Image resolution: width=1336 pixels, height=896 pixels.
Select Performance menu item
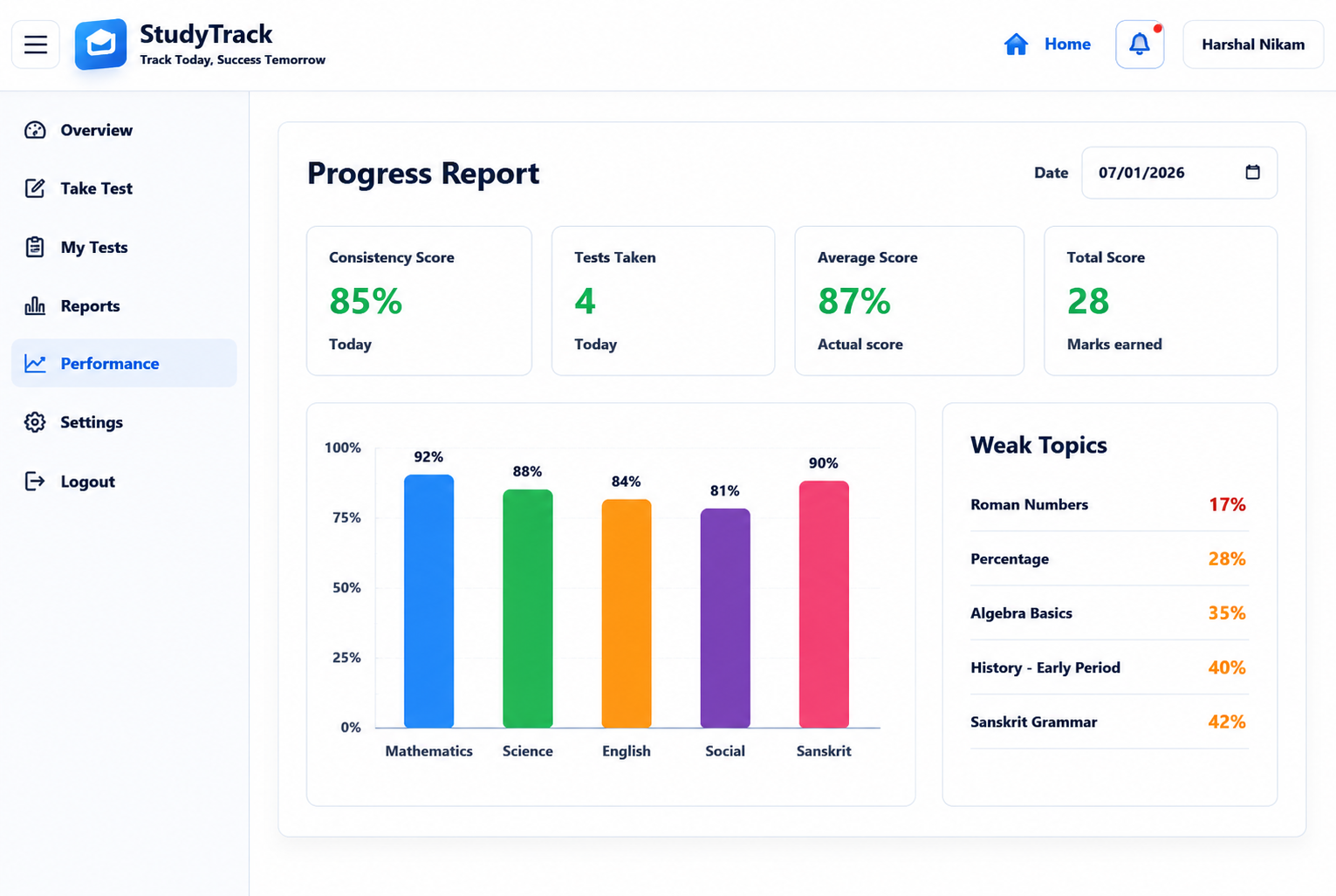pos(124,363)
